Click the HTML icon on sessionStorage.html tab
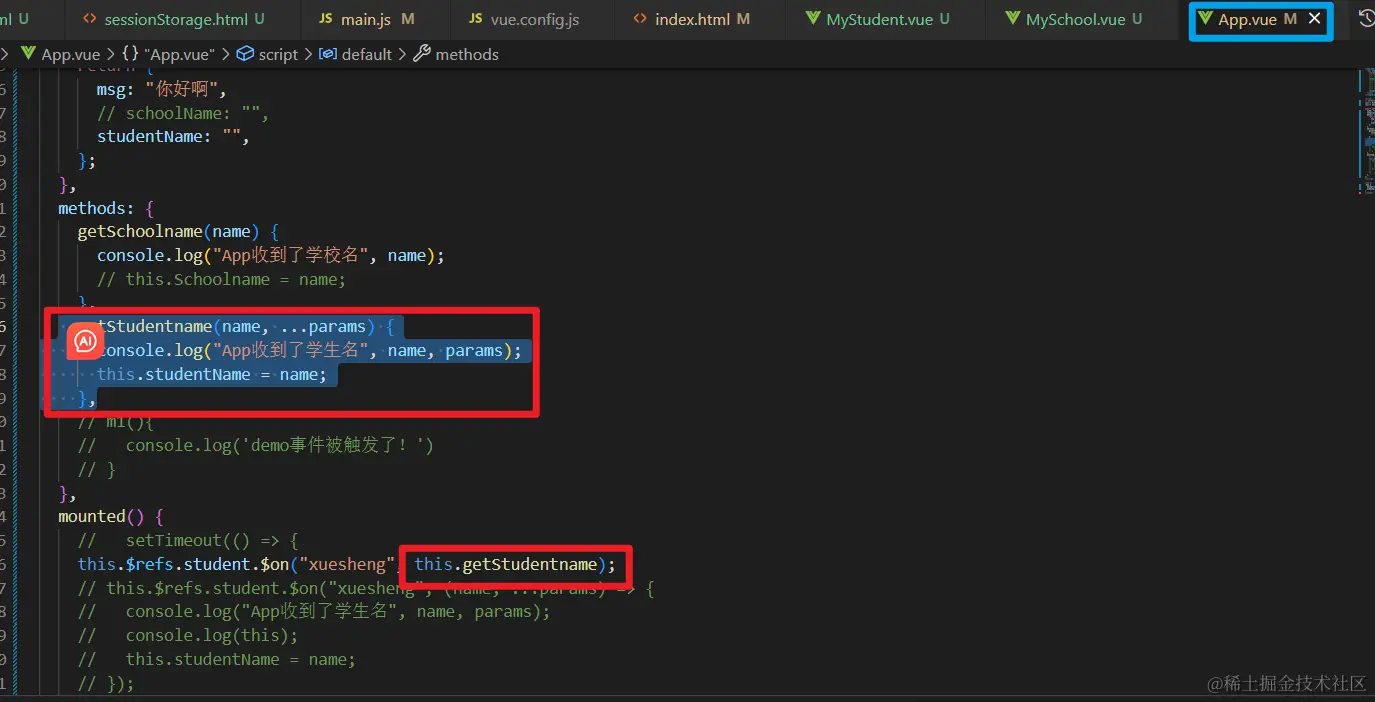 click(x=90, y=19)
